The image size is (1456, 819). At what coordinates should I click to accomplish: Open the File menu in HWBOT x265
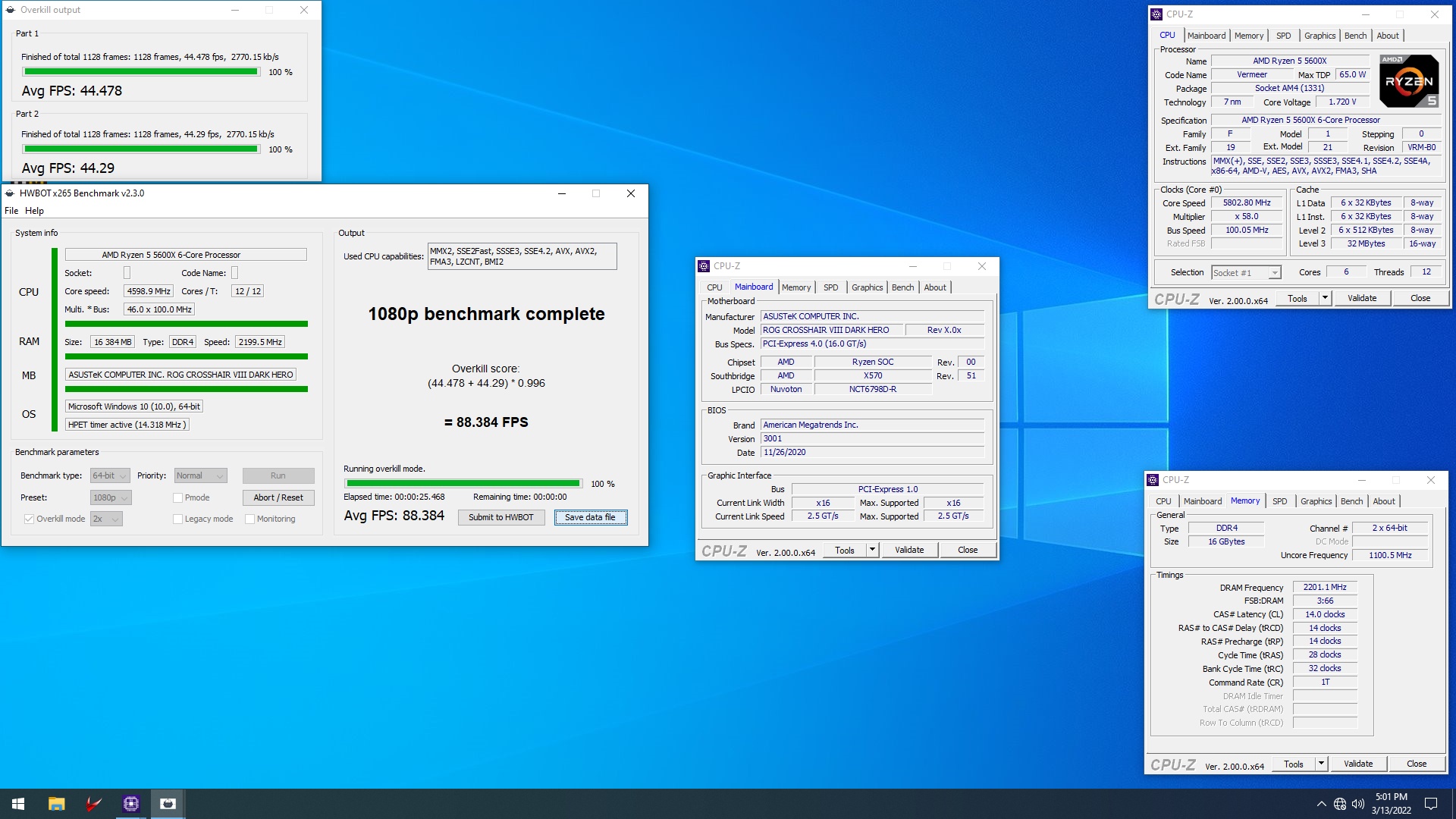[11, 211]
